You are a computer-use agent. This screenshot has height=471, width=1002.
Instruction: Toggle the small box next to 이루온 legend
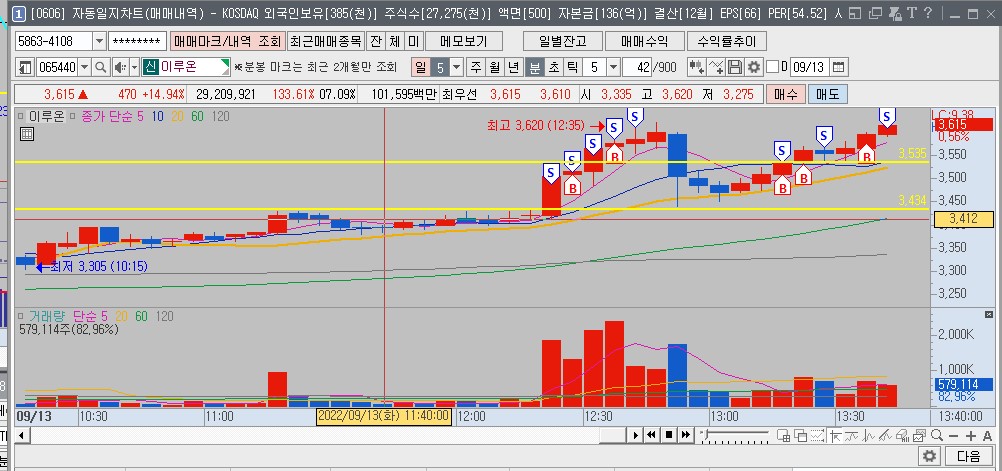(x=21, y=116)
